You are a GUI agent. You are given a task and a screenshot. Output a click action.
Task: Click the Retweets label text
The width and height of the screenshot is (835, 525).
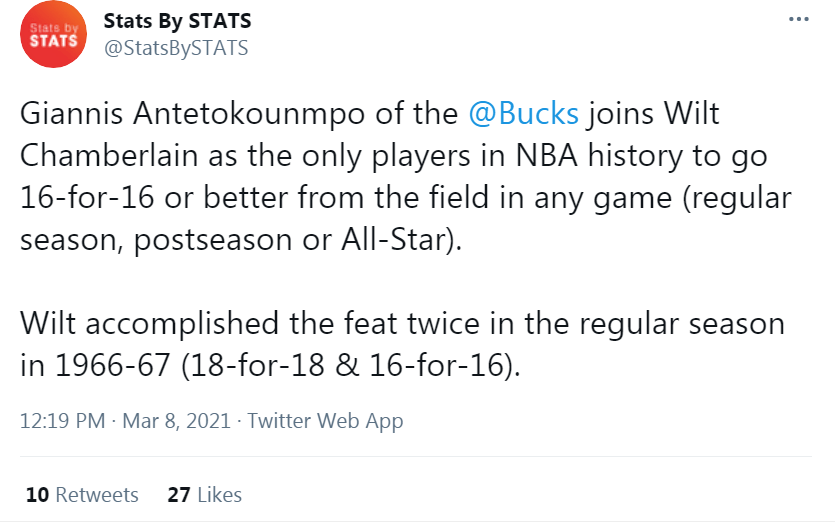[x=97, y=495]
